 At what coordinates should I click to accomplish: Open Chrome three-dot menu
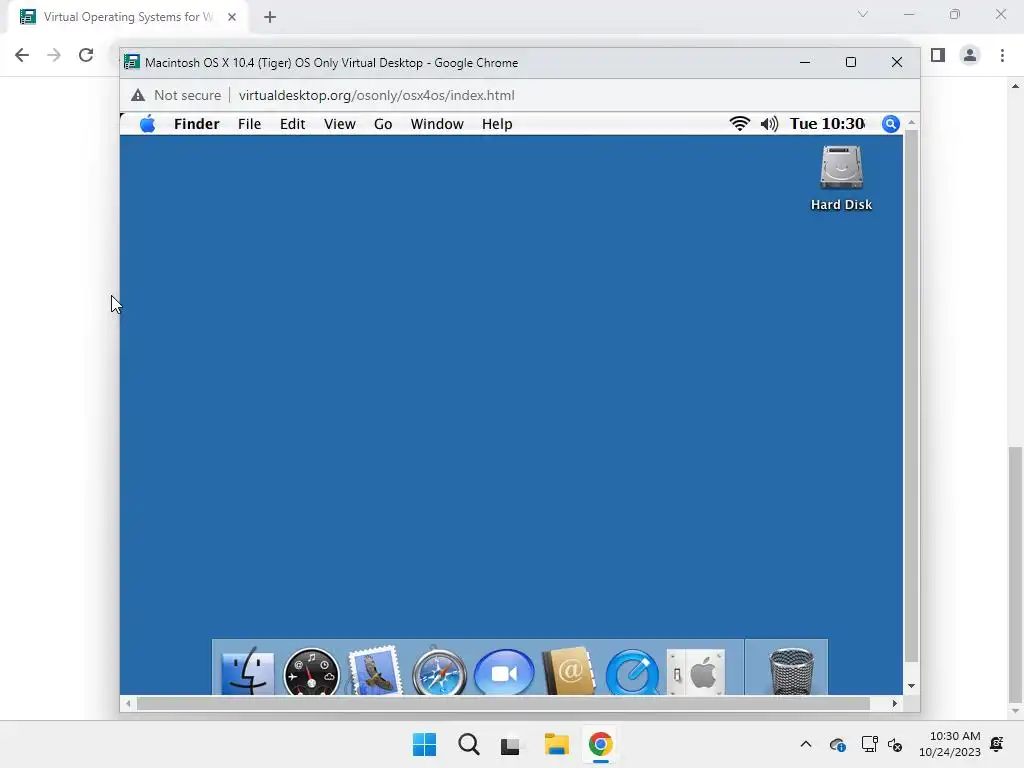tap(1002, 55)
